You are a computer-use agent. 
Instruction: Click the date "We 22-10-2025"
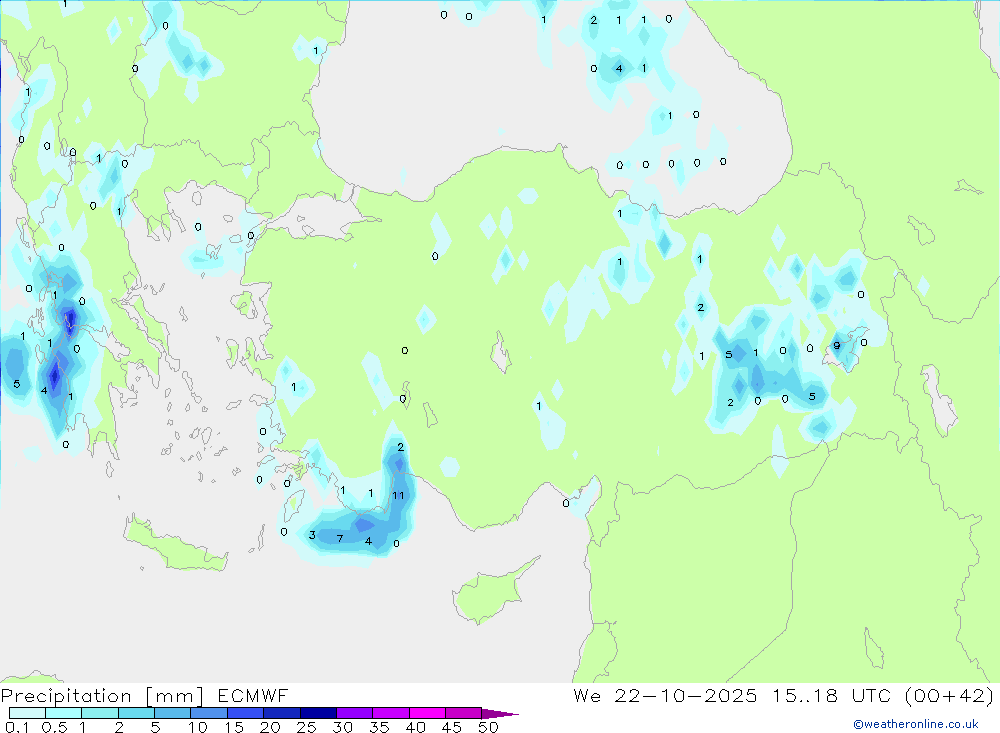[x=665, y=695]
